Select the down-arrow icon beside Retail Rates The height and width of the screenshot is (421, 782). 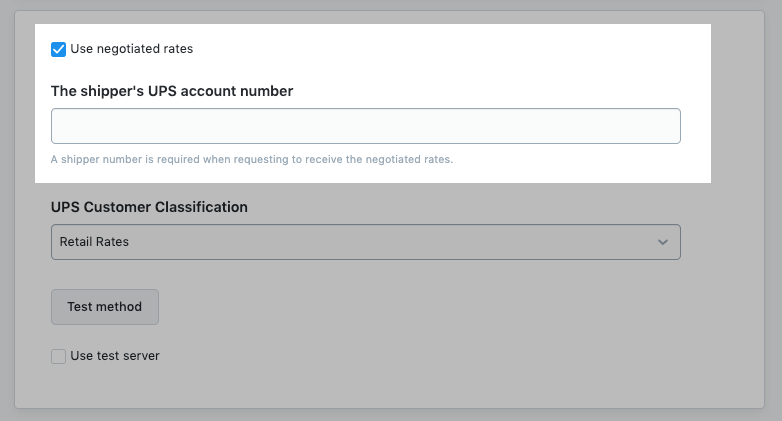662,242
